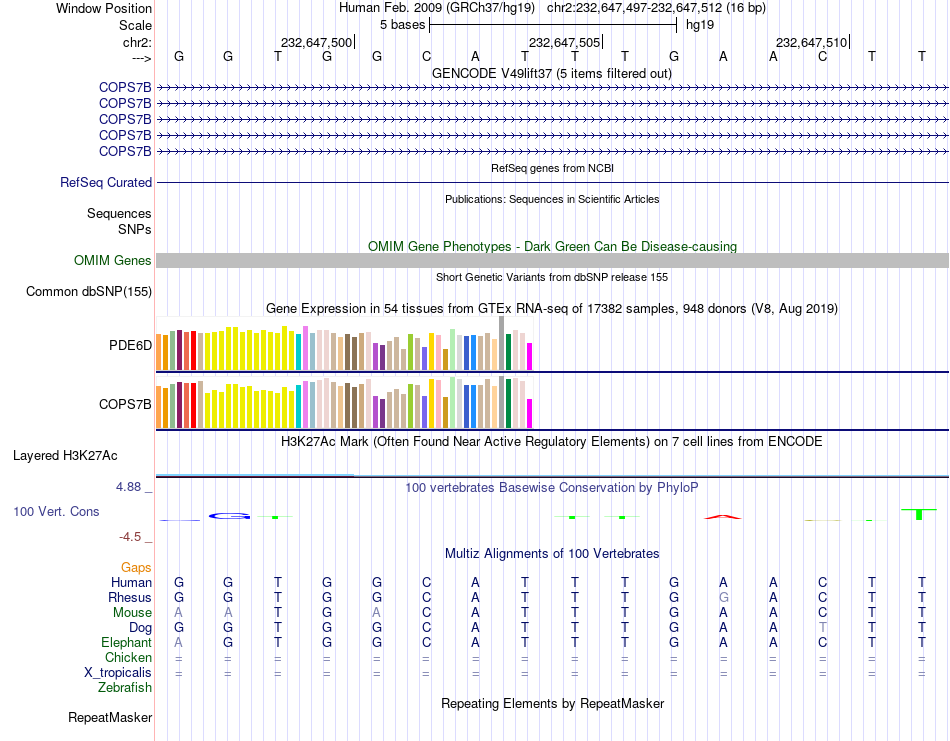Click the chr2:232,647,497-232,647,512 (16 bp) position text
The width and height of the screenshot is (950, 741).
[656, 8]
